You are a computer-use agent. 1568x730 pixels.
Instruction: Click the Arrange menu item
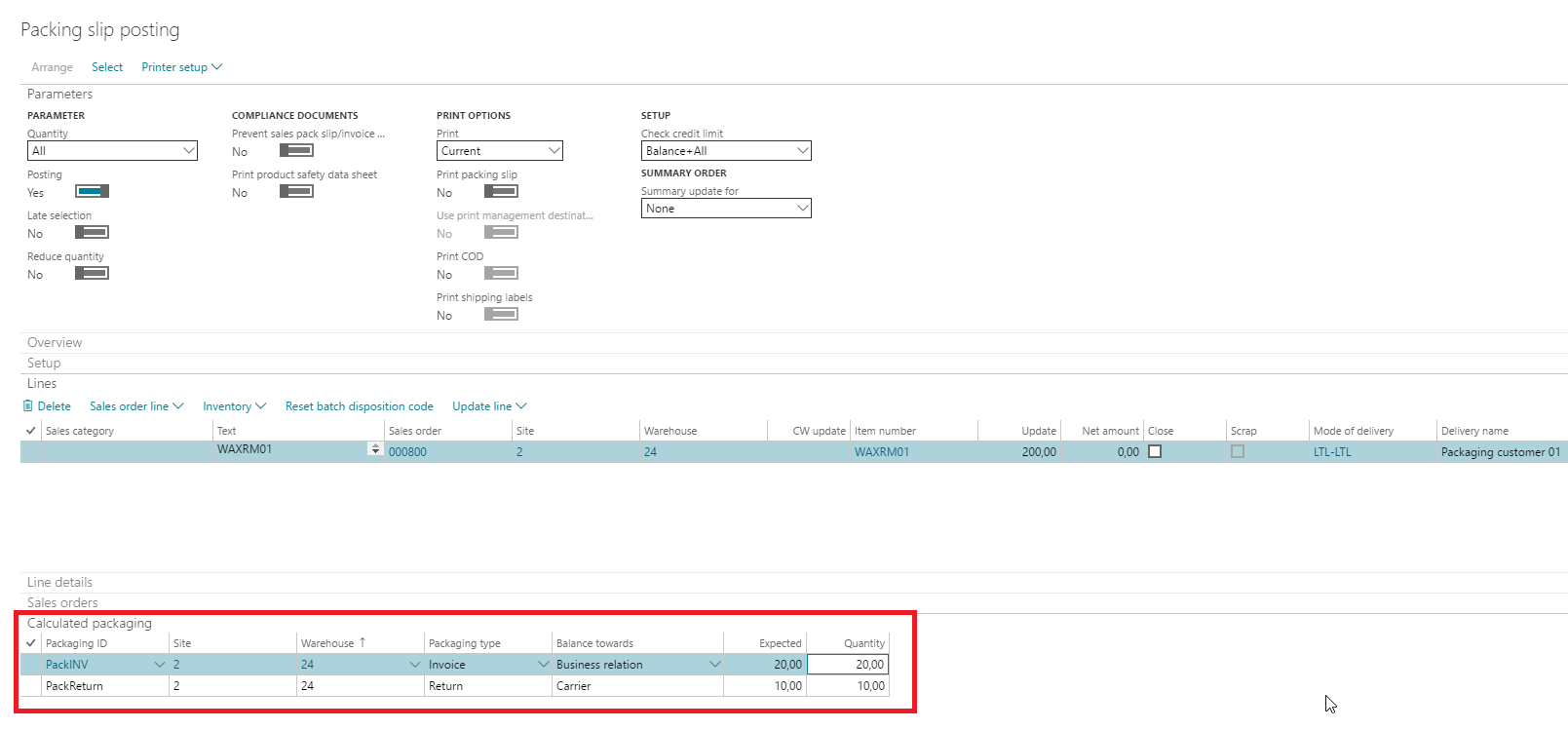point(52,67)
